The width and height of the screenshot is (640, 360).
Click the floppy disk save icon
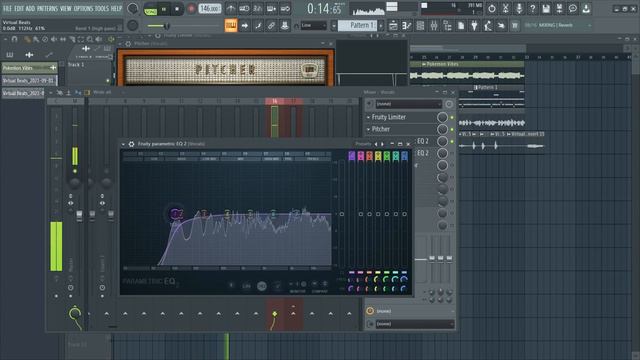(546, 8)
